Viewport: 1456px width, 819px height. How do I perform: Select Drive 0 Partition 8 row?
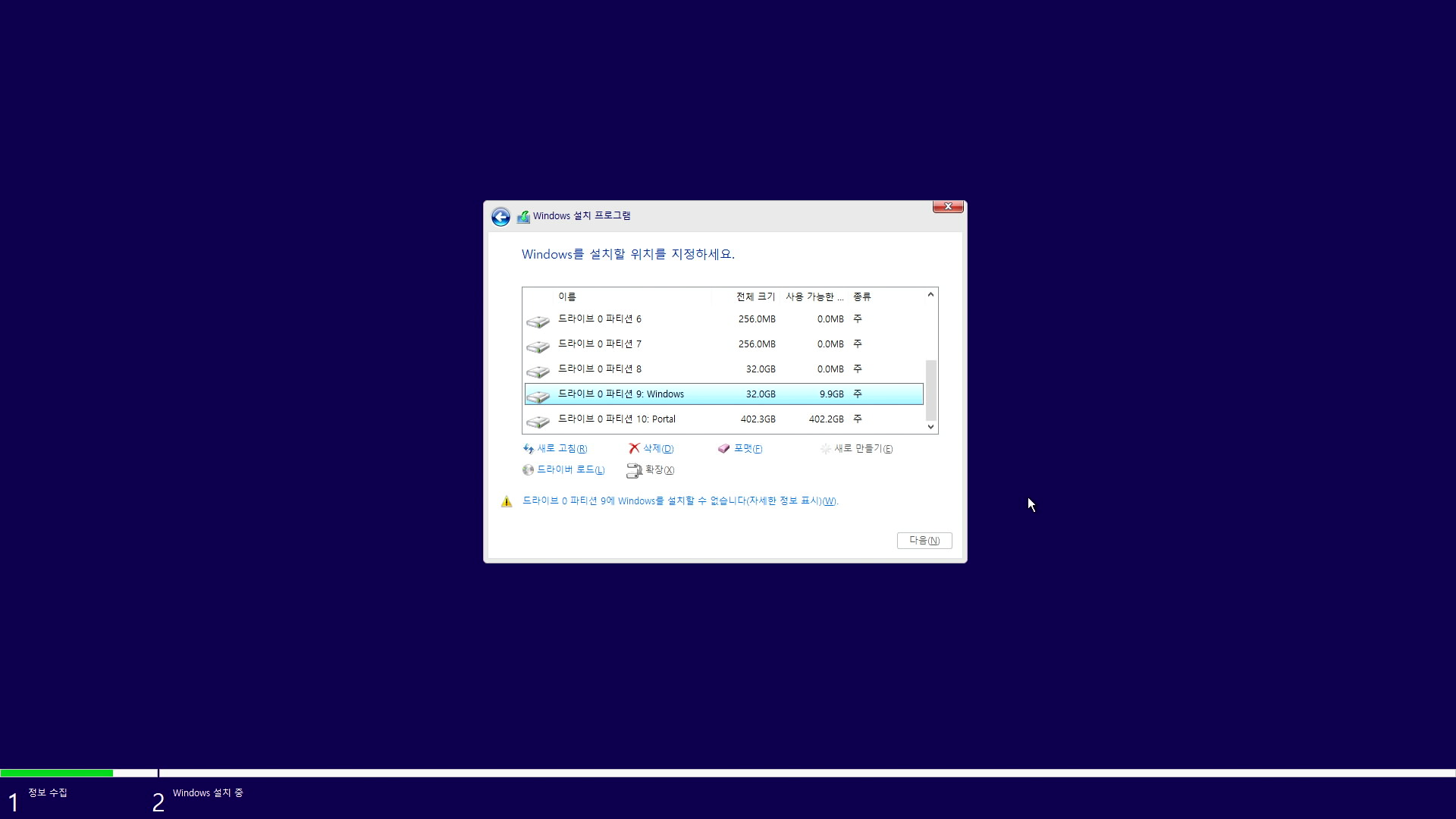point(599,369)
